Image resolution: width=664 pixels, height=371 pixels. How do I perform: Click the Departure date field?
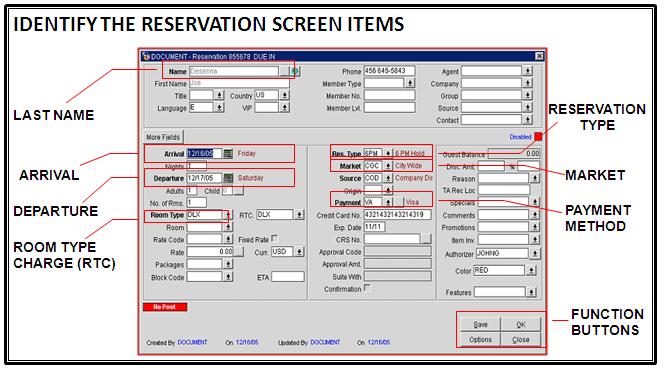(205, 178)
